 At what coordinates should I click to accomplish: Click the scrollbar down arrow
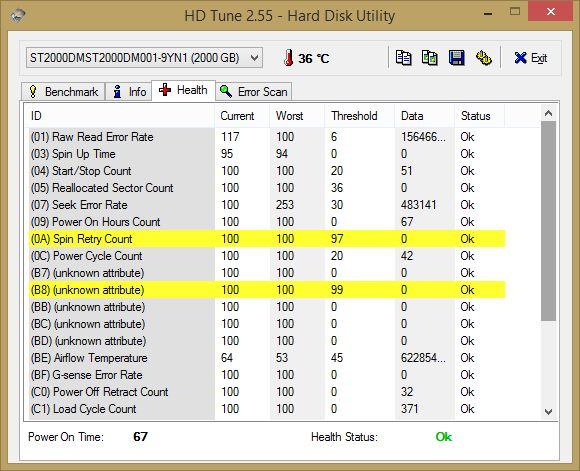point(548,411)
